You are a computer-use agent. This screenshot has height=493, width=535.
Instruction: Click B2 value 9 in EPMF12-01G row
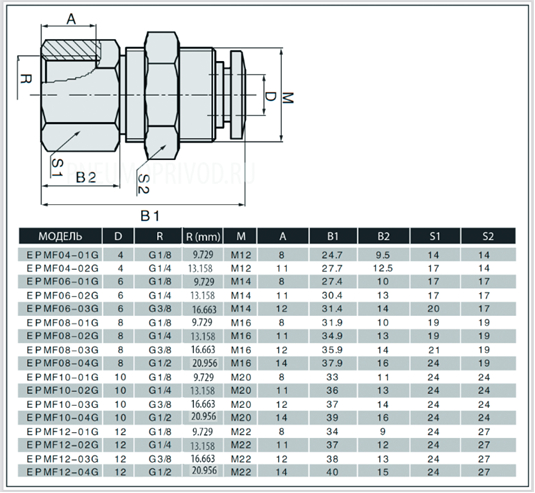pyautogui.click(x=382, y=432)
